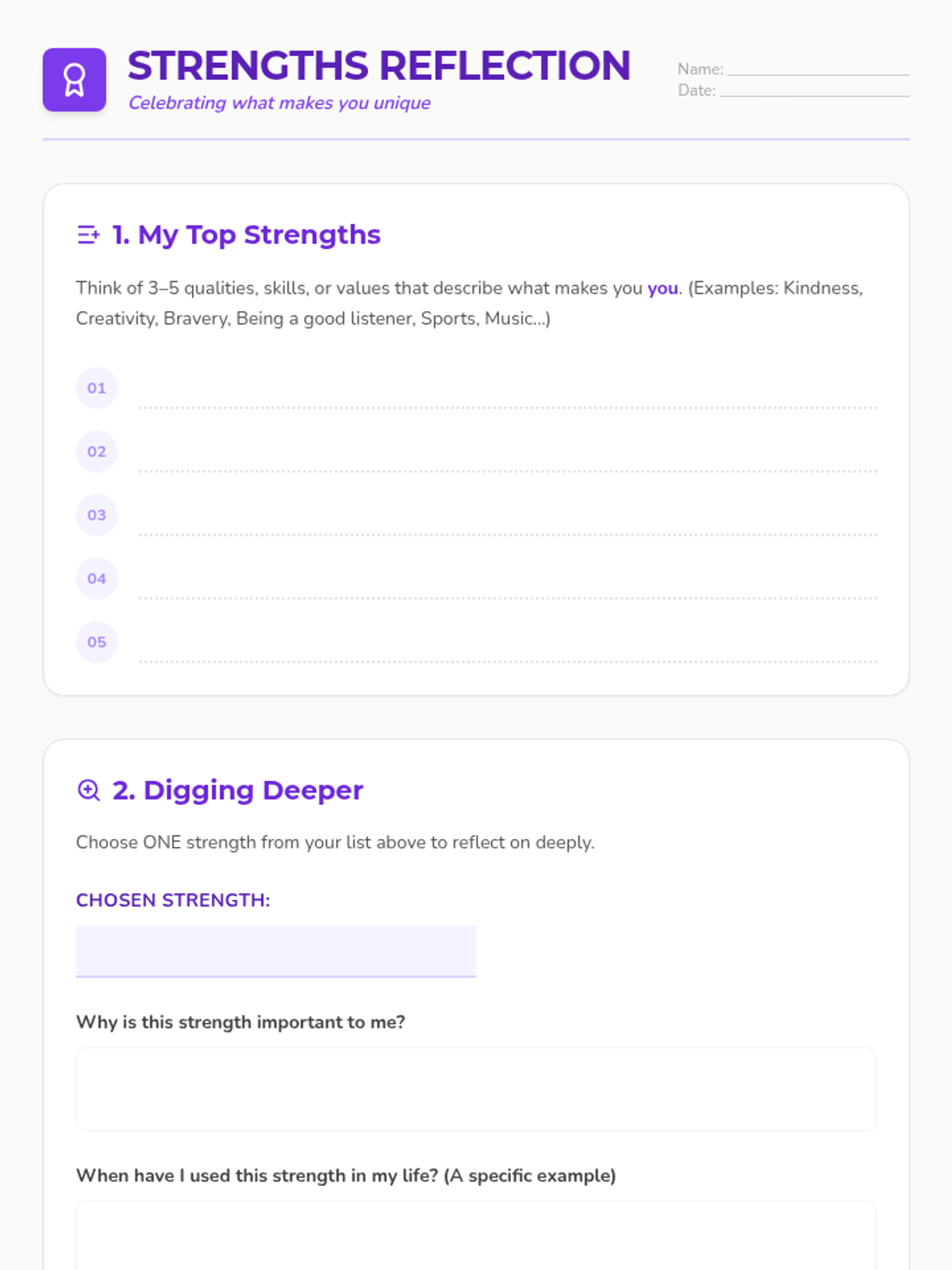
Task: Click the Date blank line in header
Action: (x=814, y=91)
